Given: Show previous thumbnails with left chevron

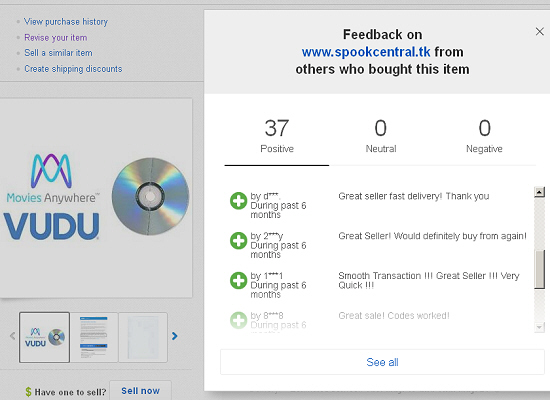Looking at the screenshot, I should click(x=13, y=336).
